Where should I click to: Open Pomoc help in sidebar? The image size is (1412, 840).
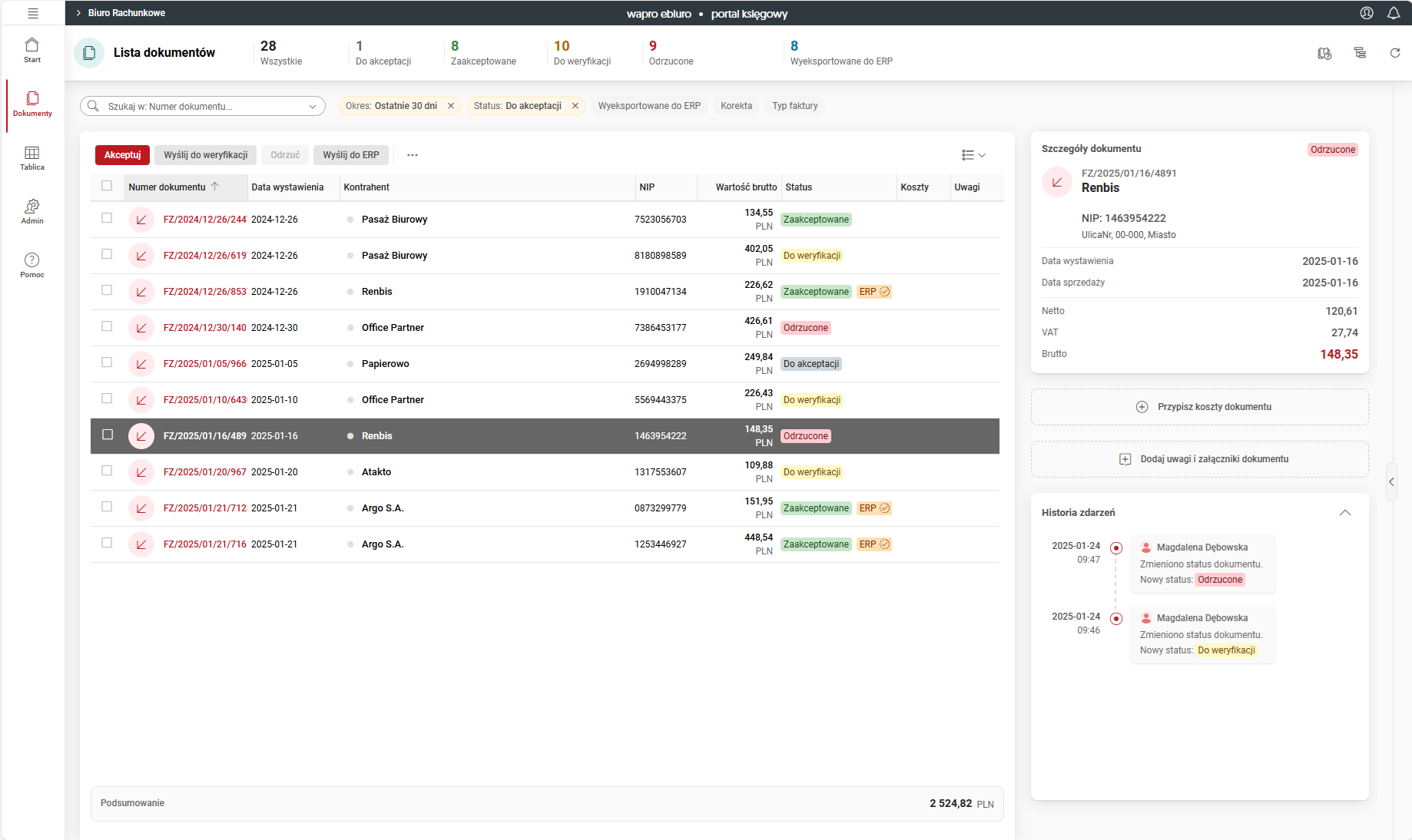(32, 265)
